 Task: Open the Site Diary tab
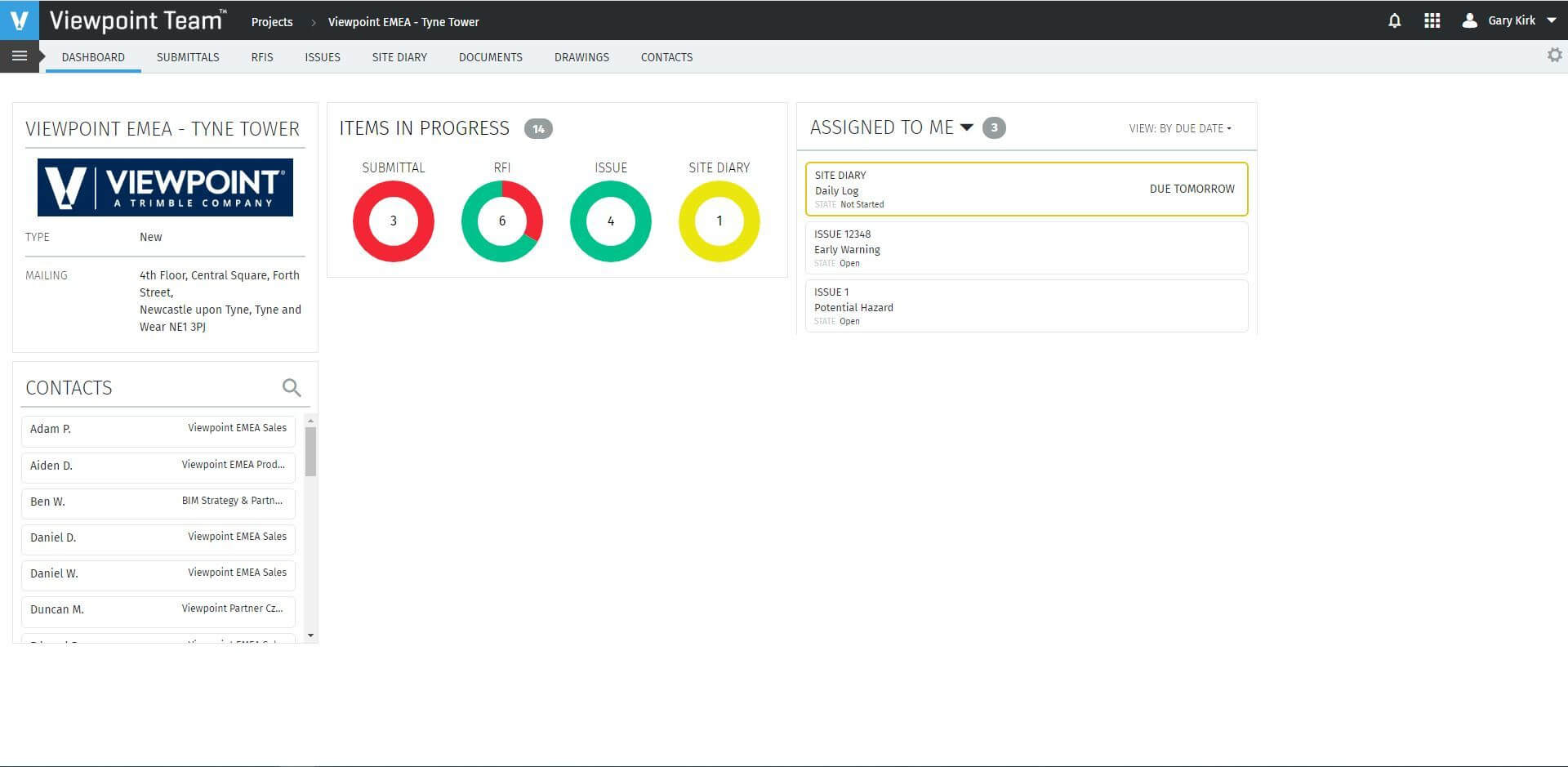(399, 57)
